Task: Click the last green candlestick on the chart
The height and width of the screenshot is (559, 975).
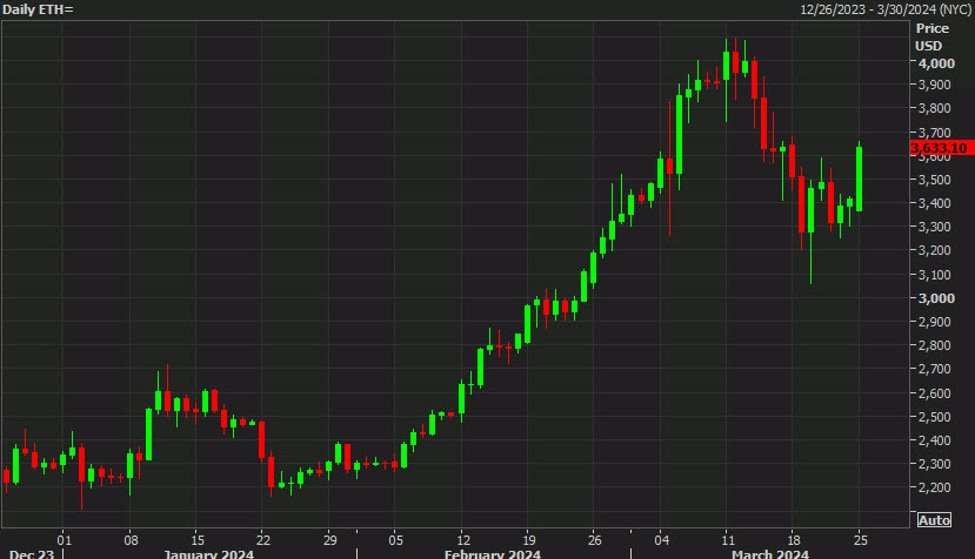Action: coord(859,178)
